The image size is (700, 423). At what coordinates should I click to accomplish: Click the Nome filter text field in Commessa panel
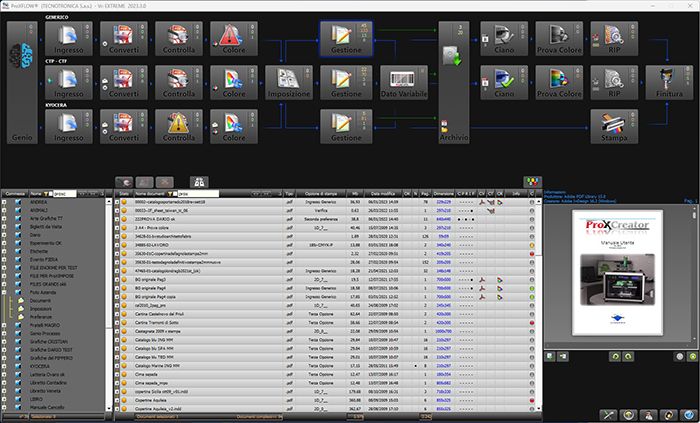(x=65, y=194)
